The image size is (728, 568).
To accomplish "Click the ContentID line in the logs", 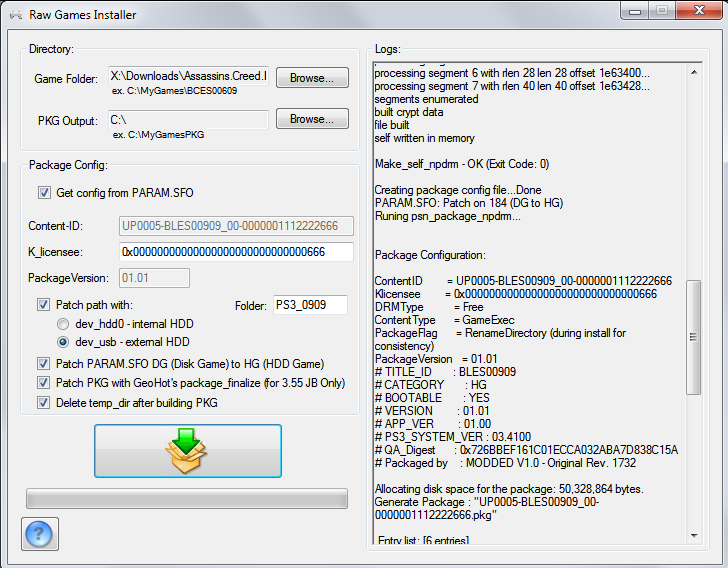I will [523, 281].
